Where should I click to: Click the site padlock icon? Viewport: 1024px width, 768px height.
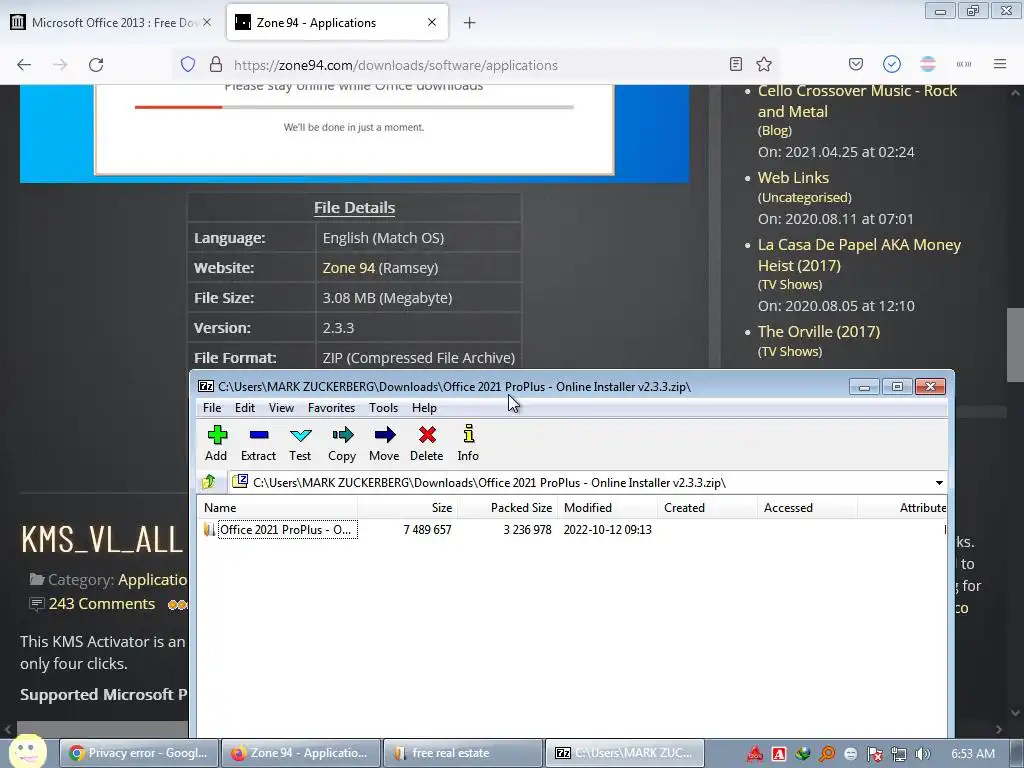coord(216,64)
